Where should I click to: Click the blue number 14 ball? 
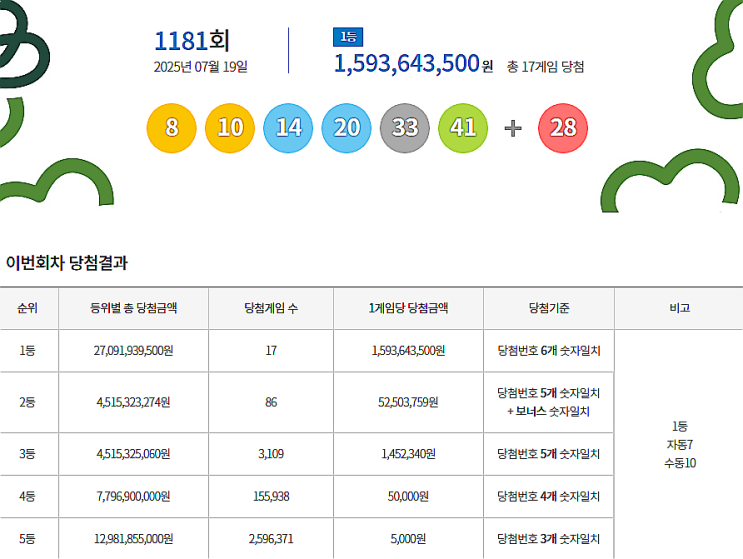[288, 128]
